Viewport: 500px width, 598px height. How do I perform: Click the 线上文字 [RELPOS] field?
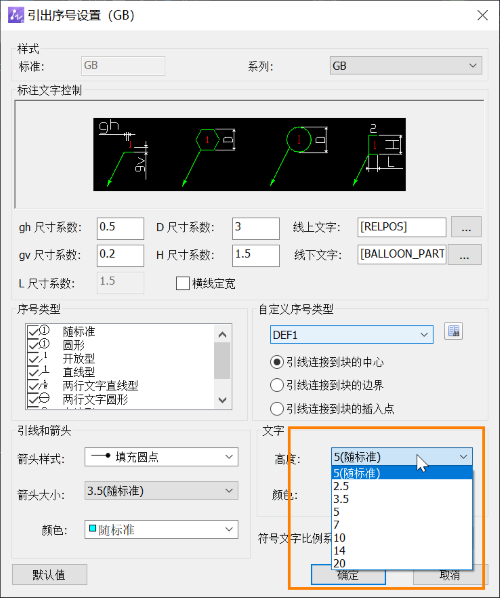pos(402,227)
